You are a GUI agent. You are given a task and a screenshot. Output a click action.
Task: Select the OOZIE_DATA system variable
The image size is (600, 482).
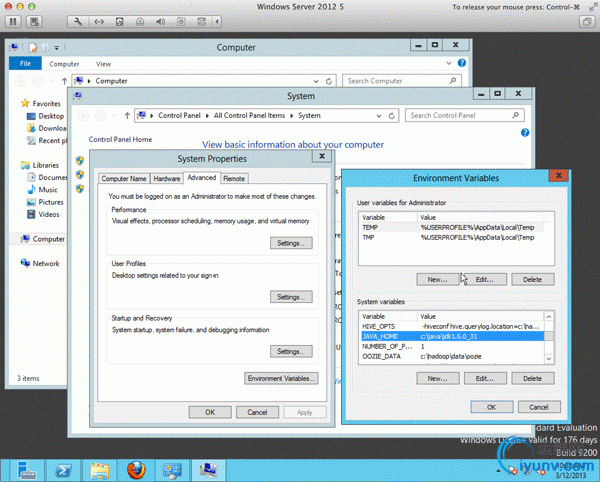coord(452,356)
